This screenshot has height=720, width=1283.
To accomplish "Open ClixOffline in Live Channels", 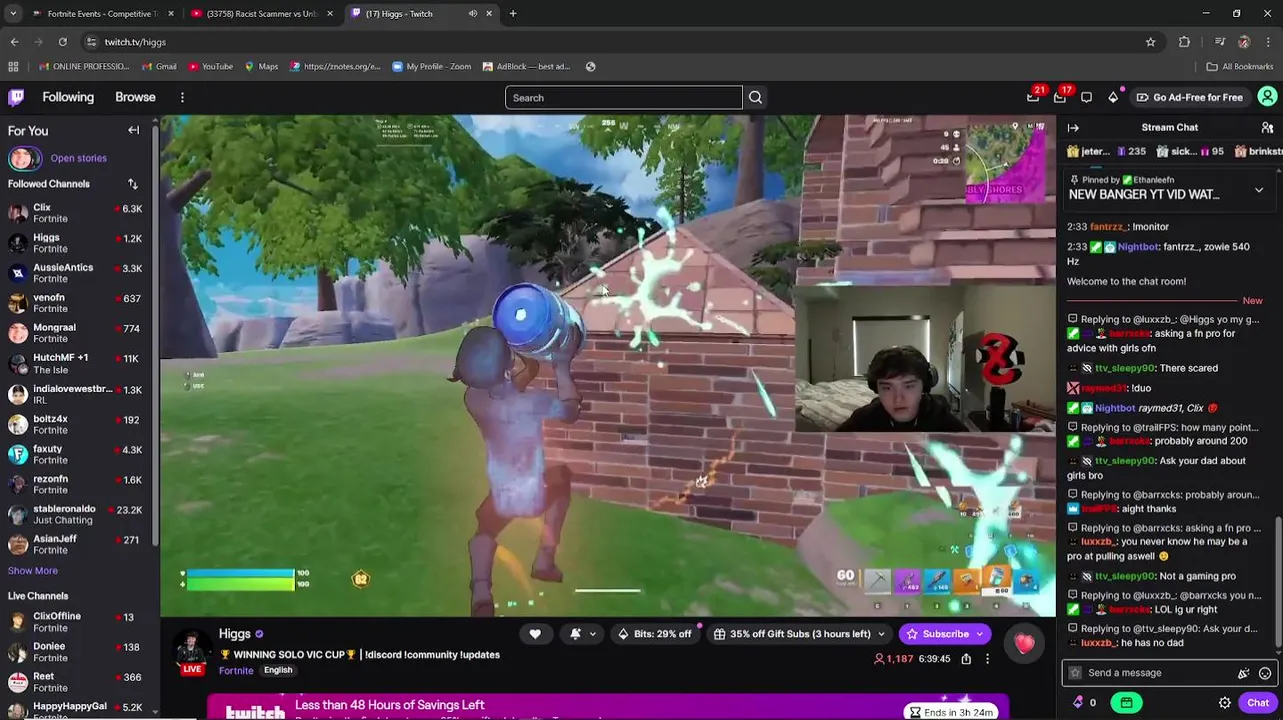I will 76,622.
